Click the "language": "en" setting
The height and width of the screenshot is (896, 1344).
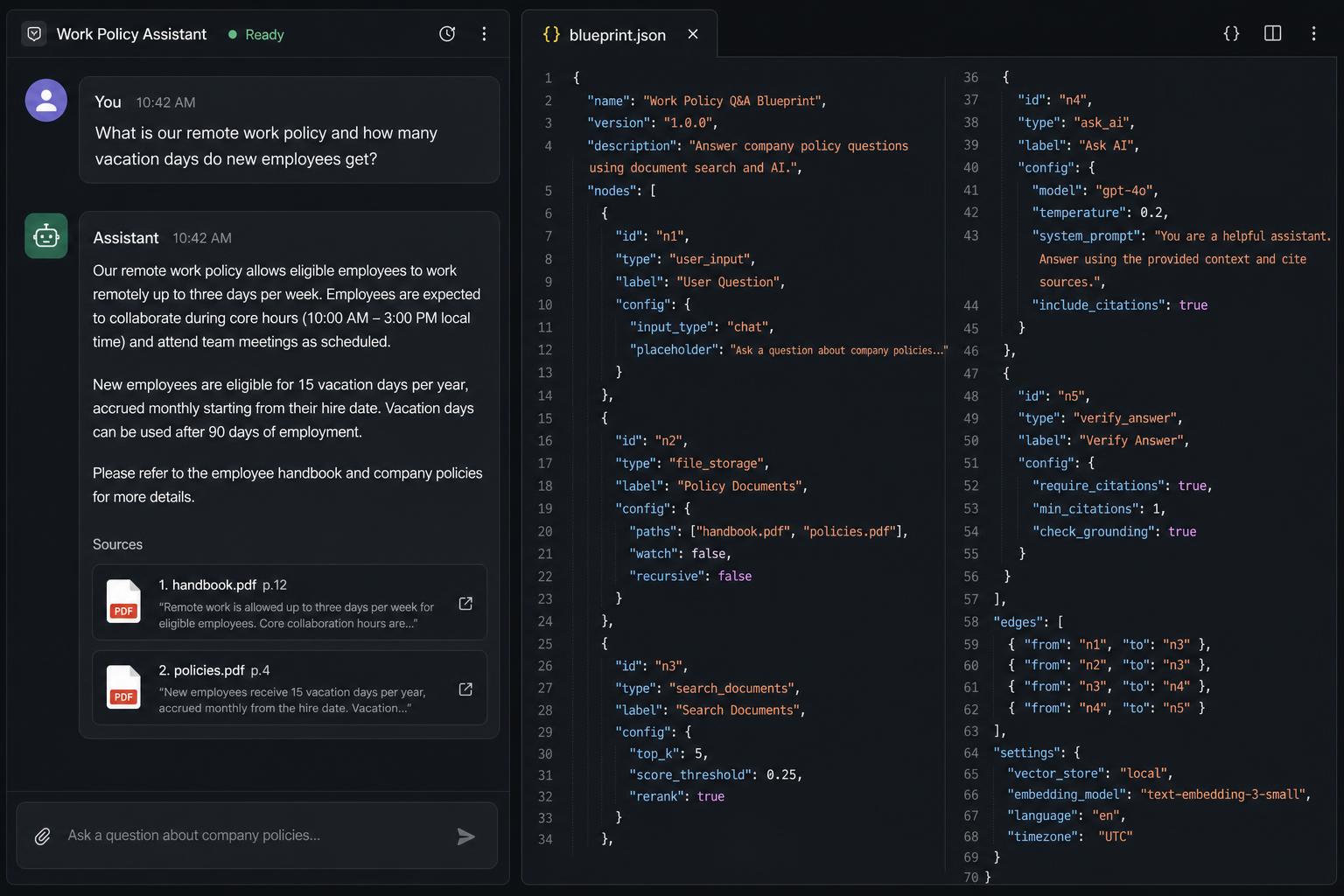(1066, 815)
